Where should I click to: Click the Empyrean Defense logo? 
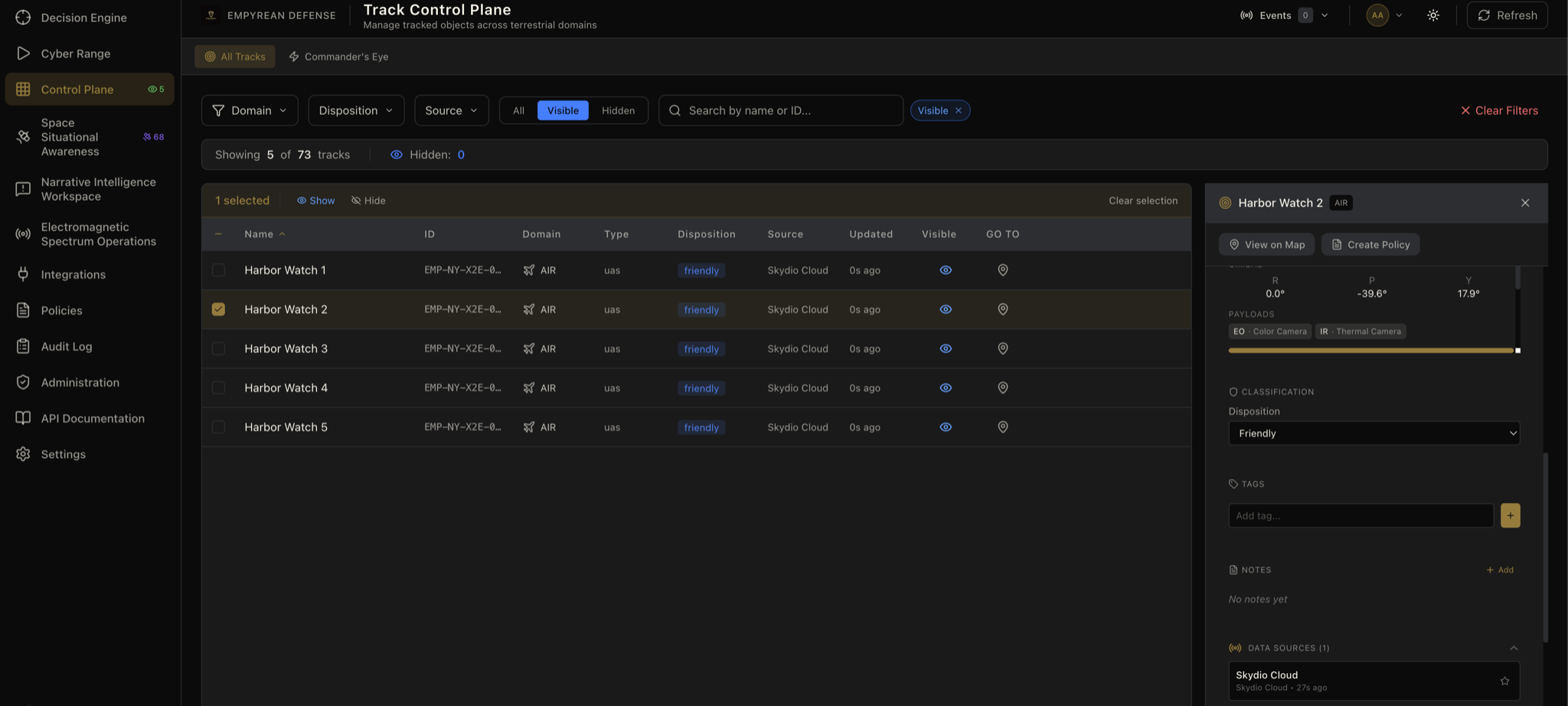[211, 15]
